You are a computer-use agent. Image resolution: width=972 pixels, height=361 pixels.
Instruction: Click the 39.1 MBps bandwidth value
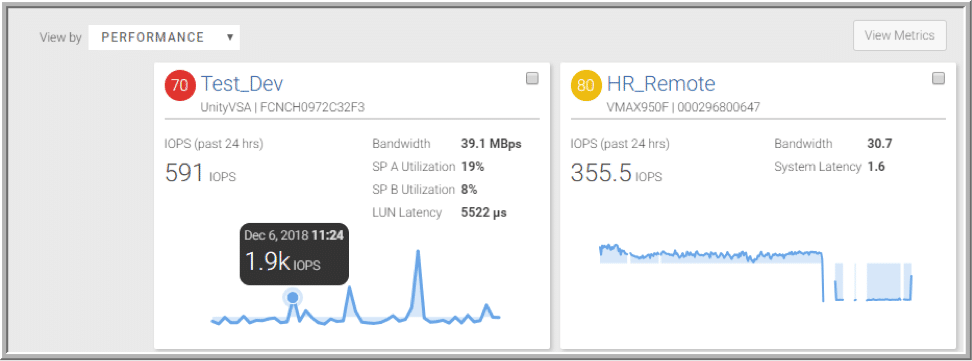coord(491,144)
